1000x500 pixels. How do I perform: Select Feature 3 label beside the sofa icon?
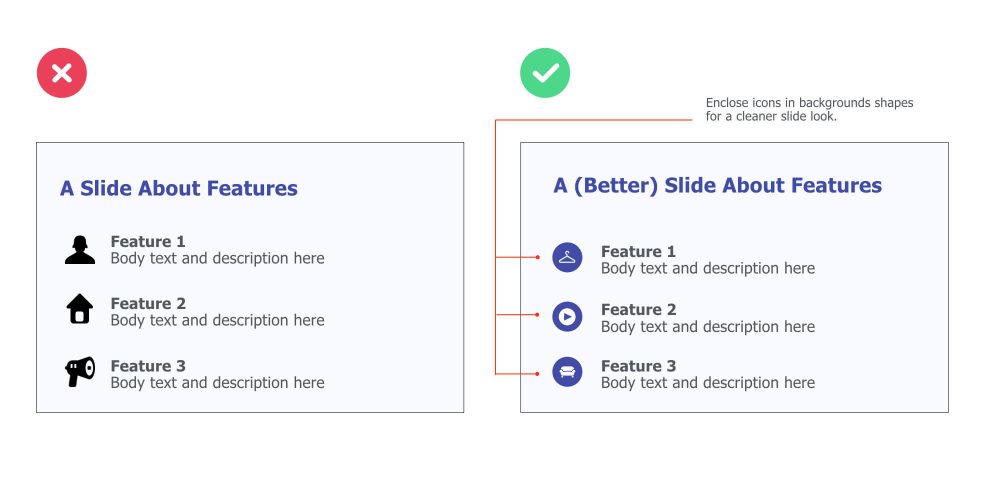click(x=638, y=366)
